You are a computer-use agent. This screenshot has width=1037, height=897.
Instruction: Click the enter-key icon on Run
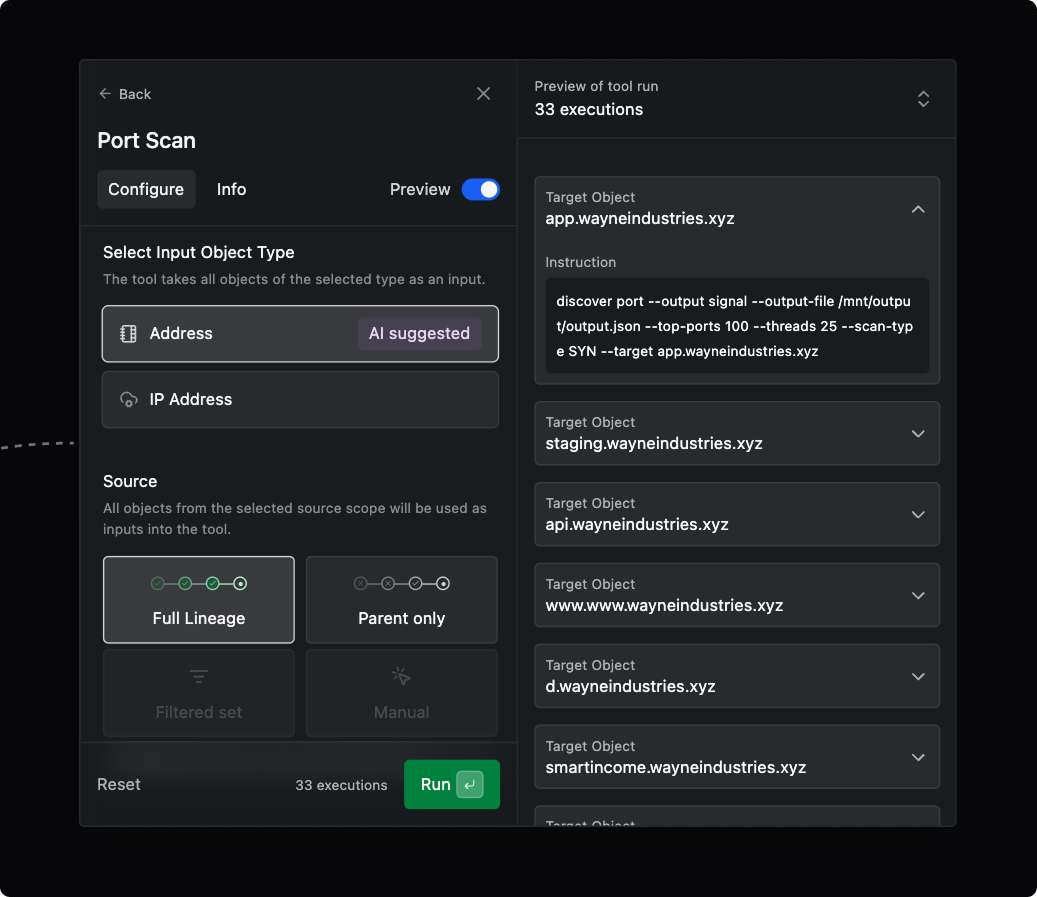click(470, 785)
